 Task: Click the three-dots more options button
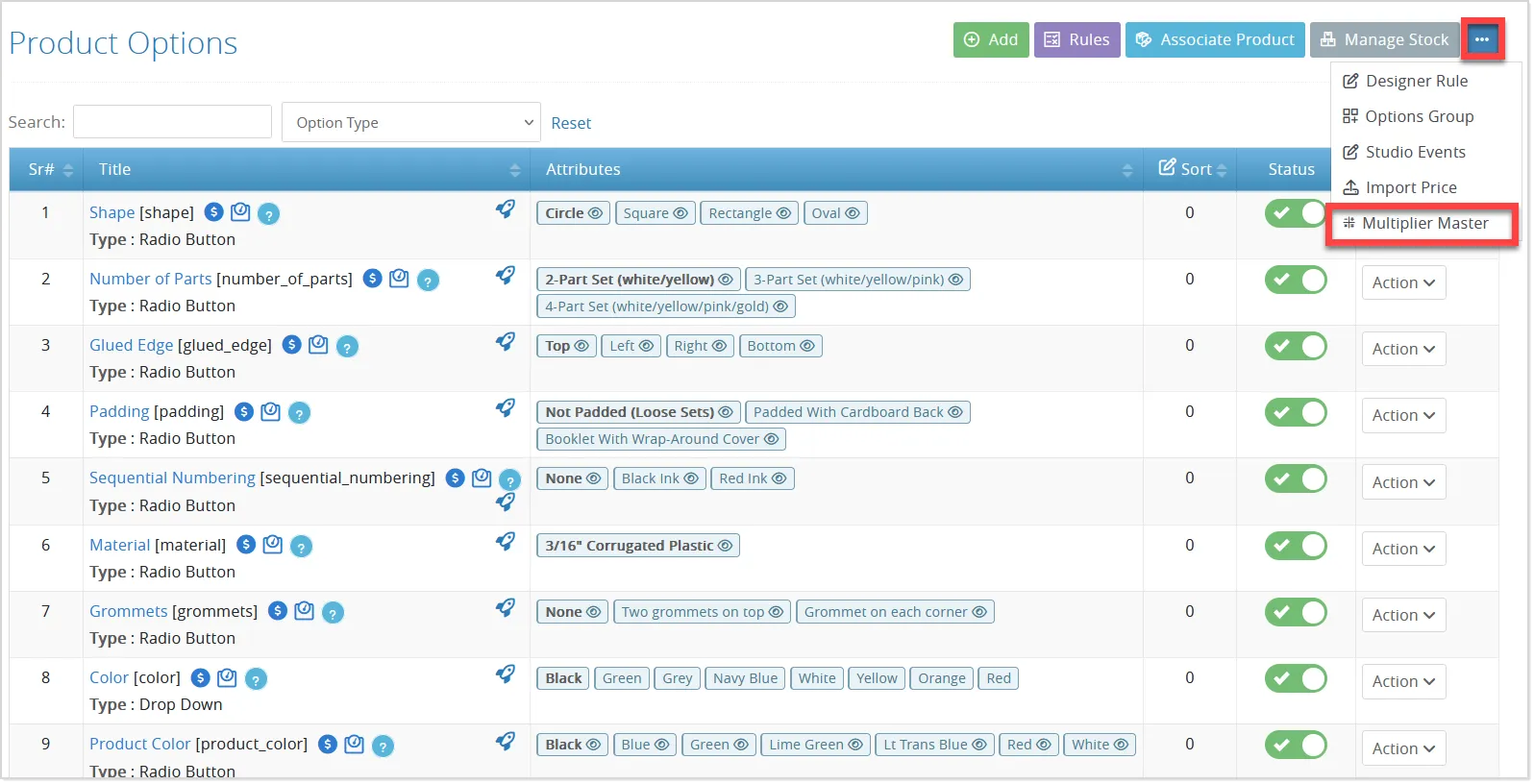click(1482, 39)
